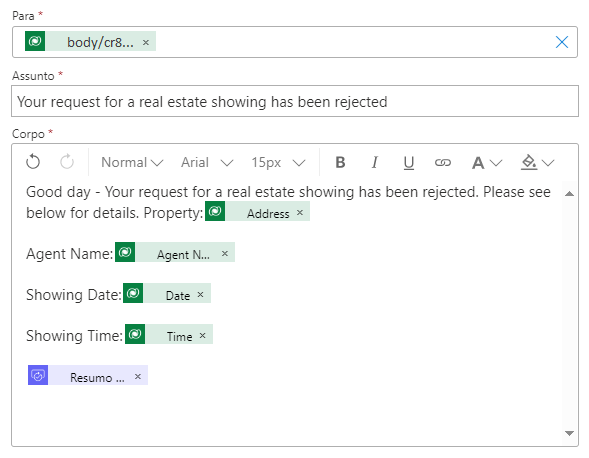The image size is (589, 458).
Task: Click inside the Para recipient field
Action: 295,42
